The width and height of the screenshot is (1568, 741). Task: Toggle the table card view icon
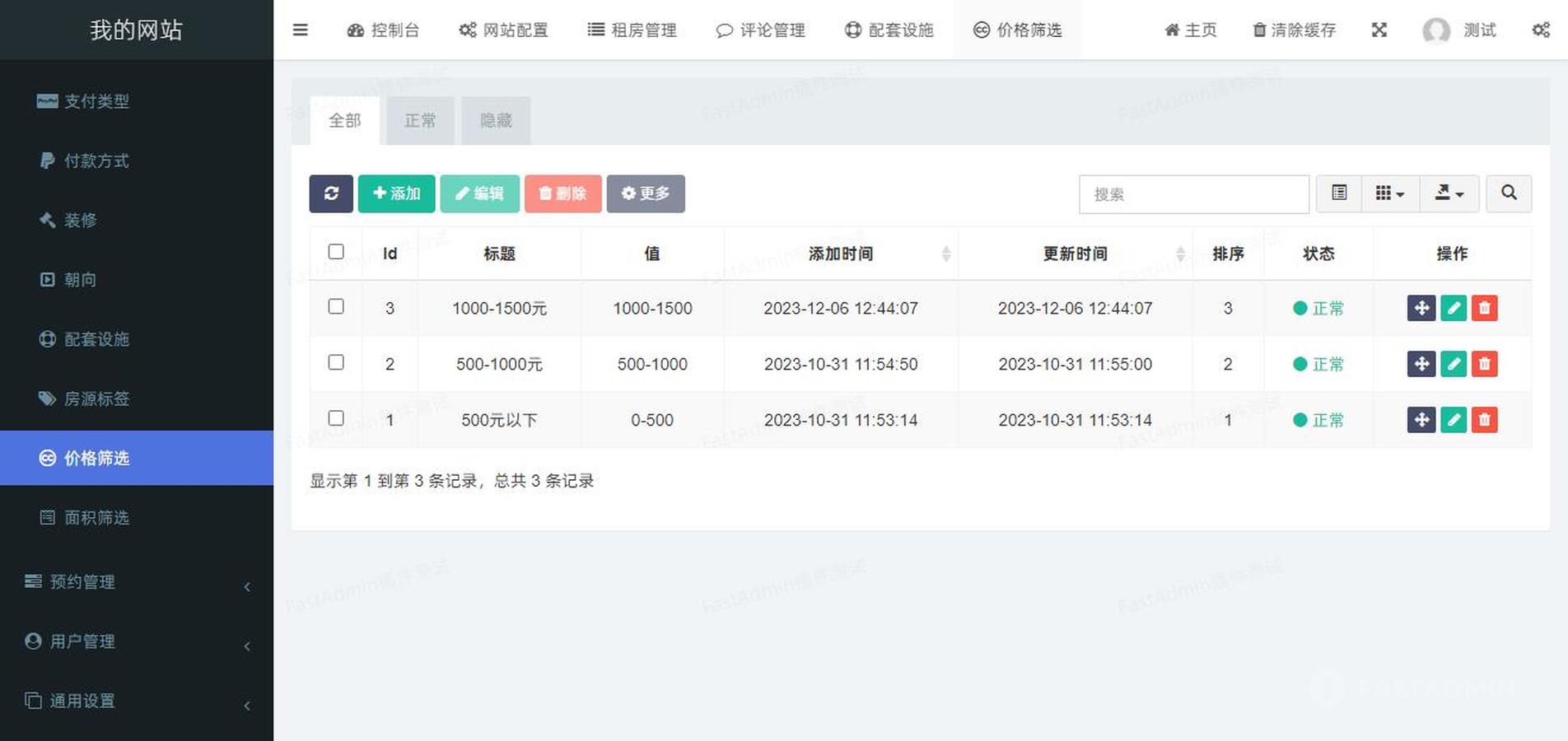(x=1339, y=193)
